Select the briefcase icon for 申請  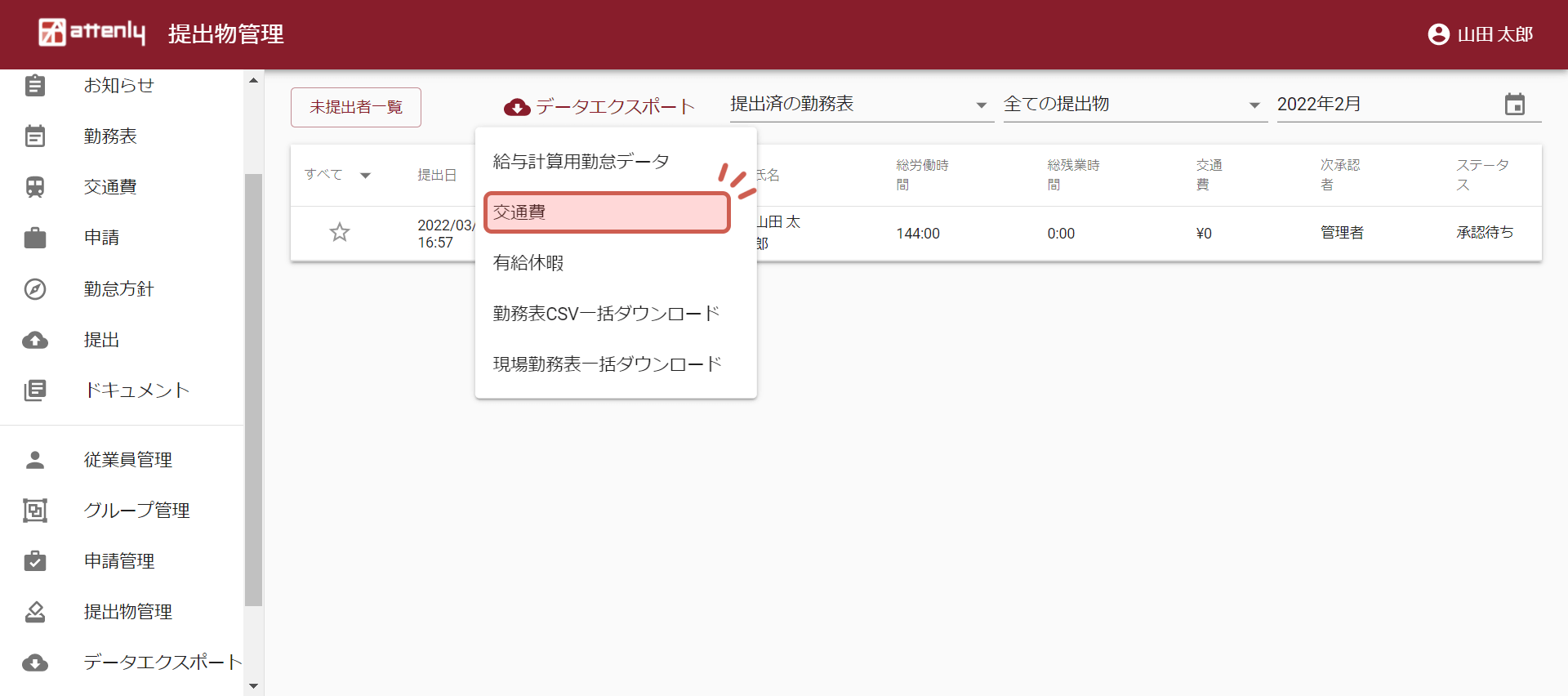click(x=34, y=238)
